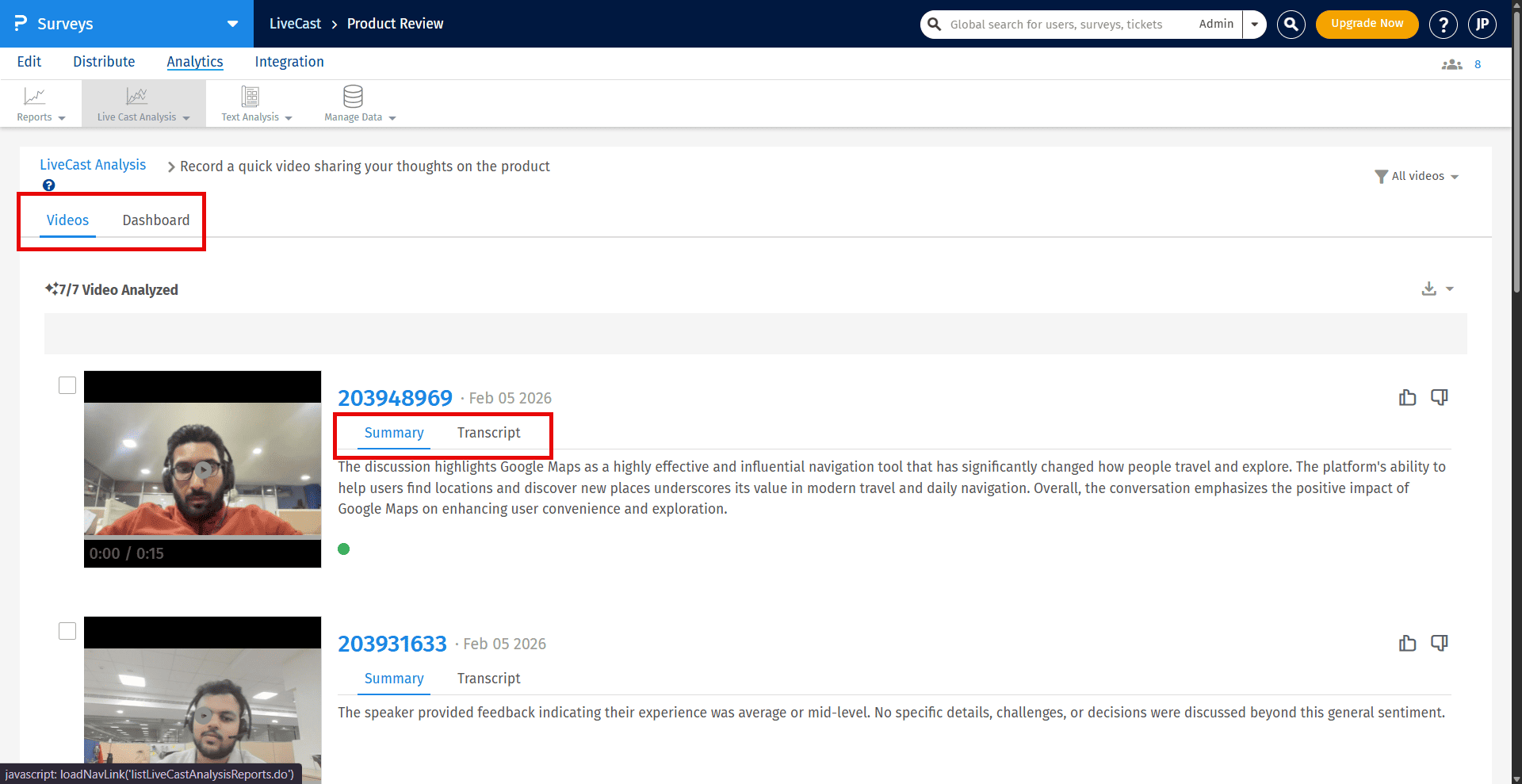Click the team member count '8'
This screenshot has height=784, width=1522.
point(1478,64)
